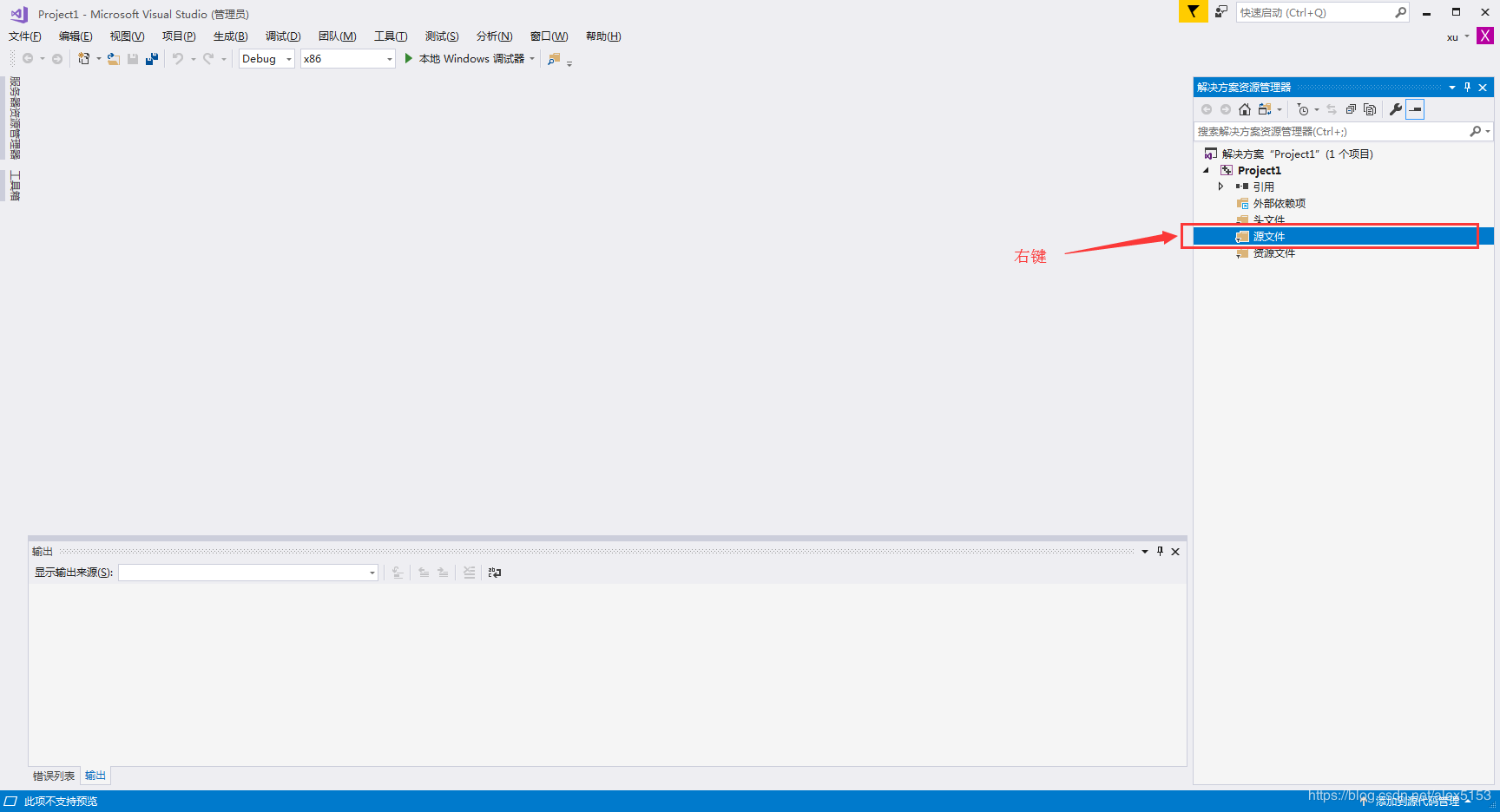The image size is (1500, 812).
Task: Open the debugger target dropdown arrow
Action: [532, 59]
